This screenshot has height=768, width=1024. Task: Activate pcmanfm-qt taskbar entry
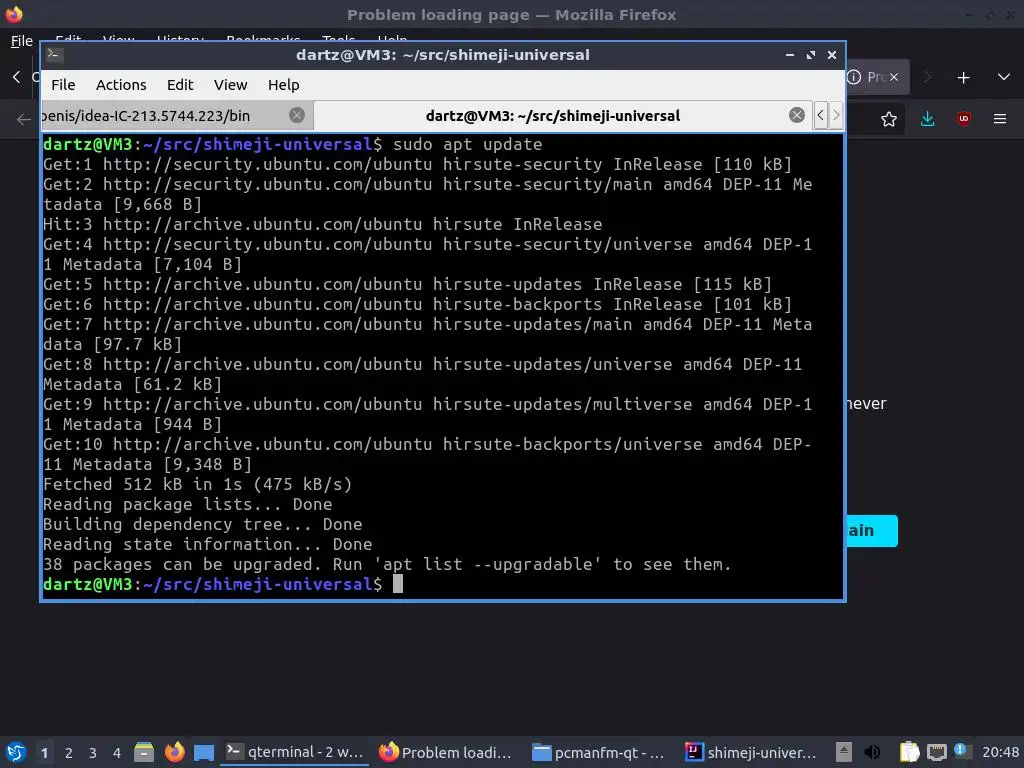click(599, 752)
